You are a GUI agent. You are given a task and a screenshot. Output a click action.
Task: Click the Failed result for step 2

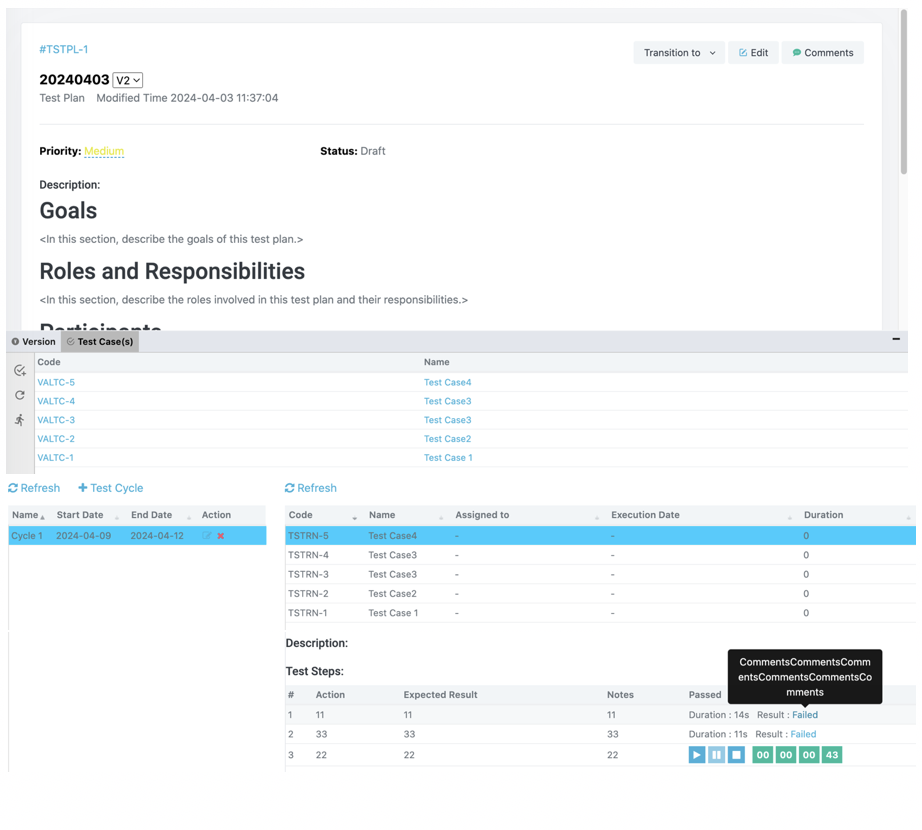point(803,734)
